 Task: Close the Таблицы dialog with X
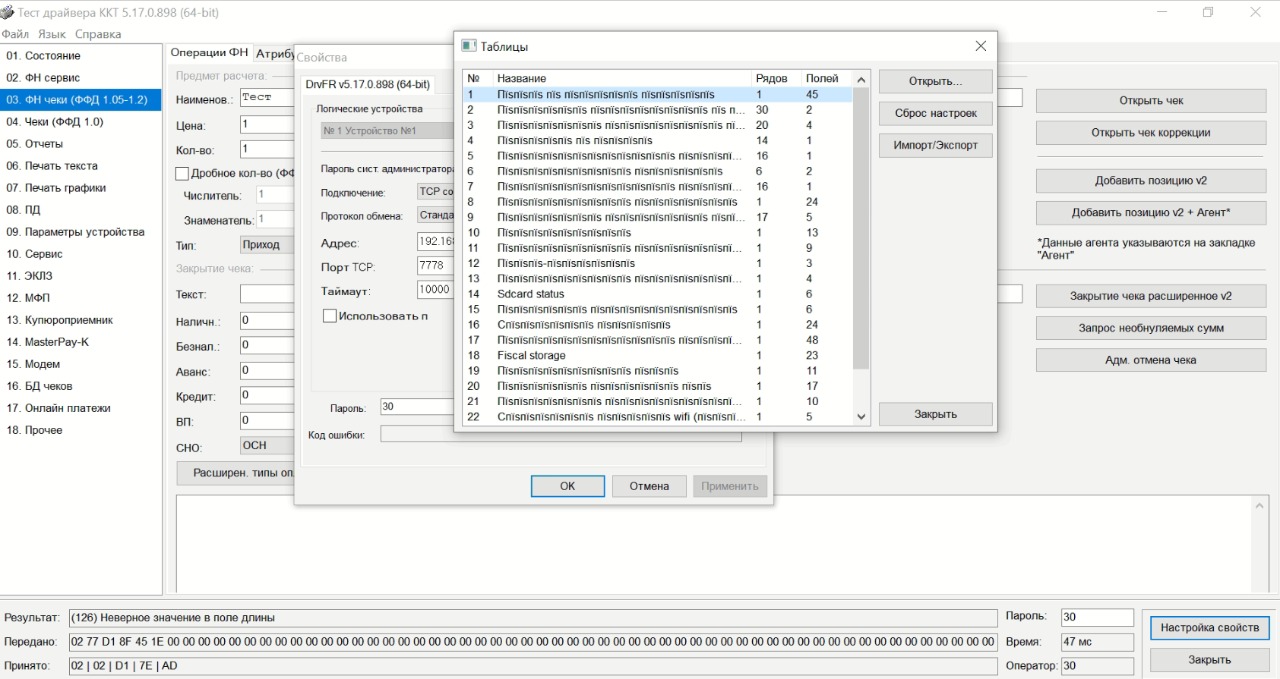(980, 46)
